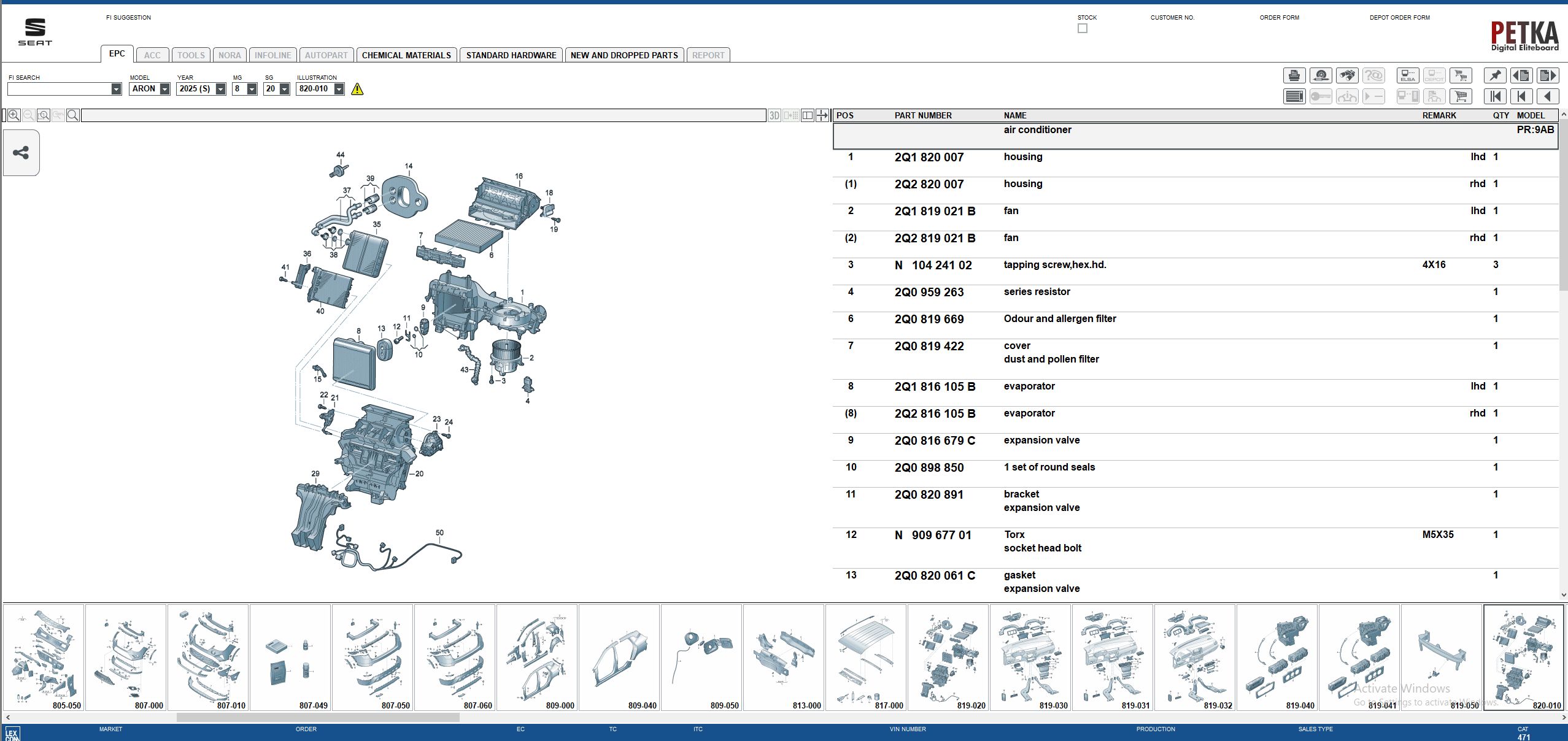Viewport: 1568px width, 741px height.
Task: Click the horizontal thumbnail scrollbar
Action: (x=318, y=717)
